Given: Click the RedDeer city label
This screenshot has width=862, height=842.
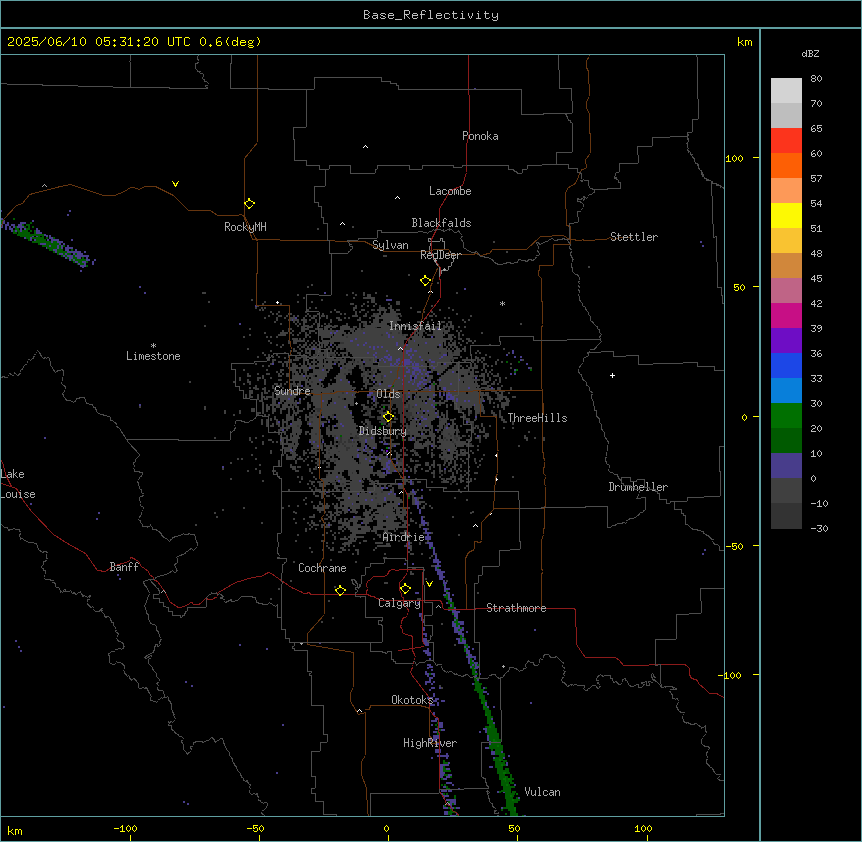Looking at the screenshot, I should coord(440,255).
